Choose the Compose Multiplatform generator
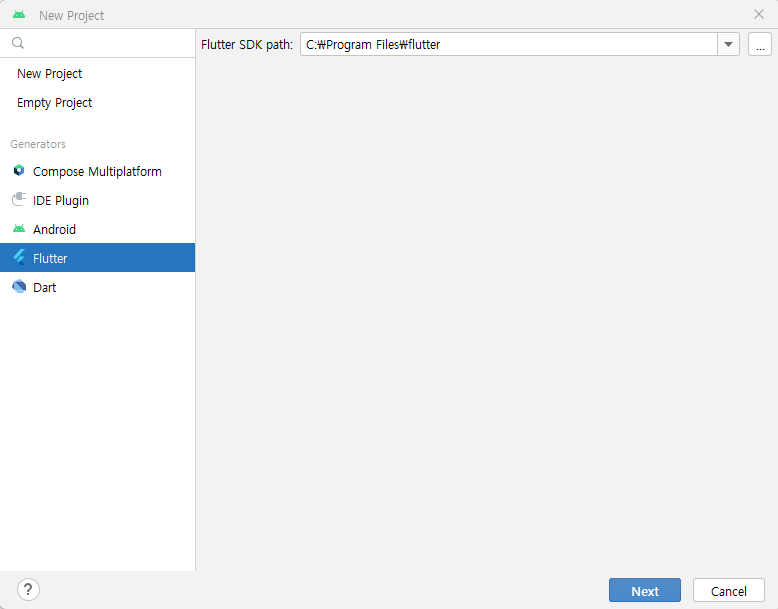 97,171
